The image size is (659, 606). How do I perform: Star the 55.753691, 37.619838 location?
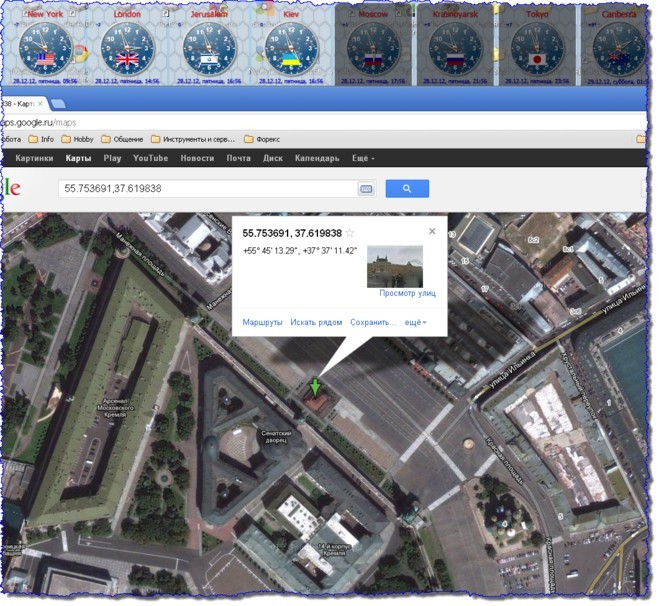(x=350, y=233)
